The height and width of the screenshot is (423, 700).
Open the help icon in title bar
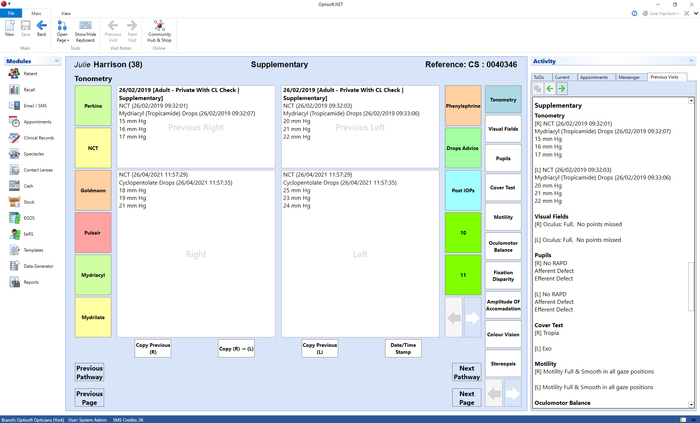(x=634, y=13)
